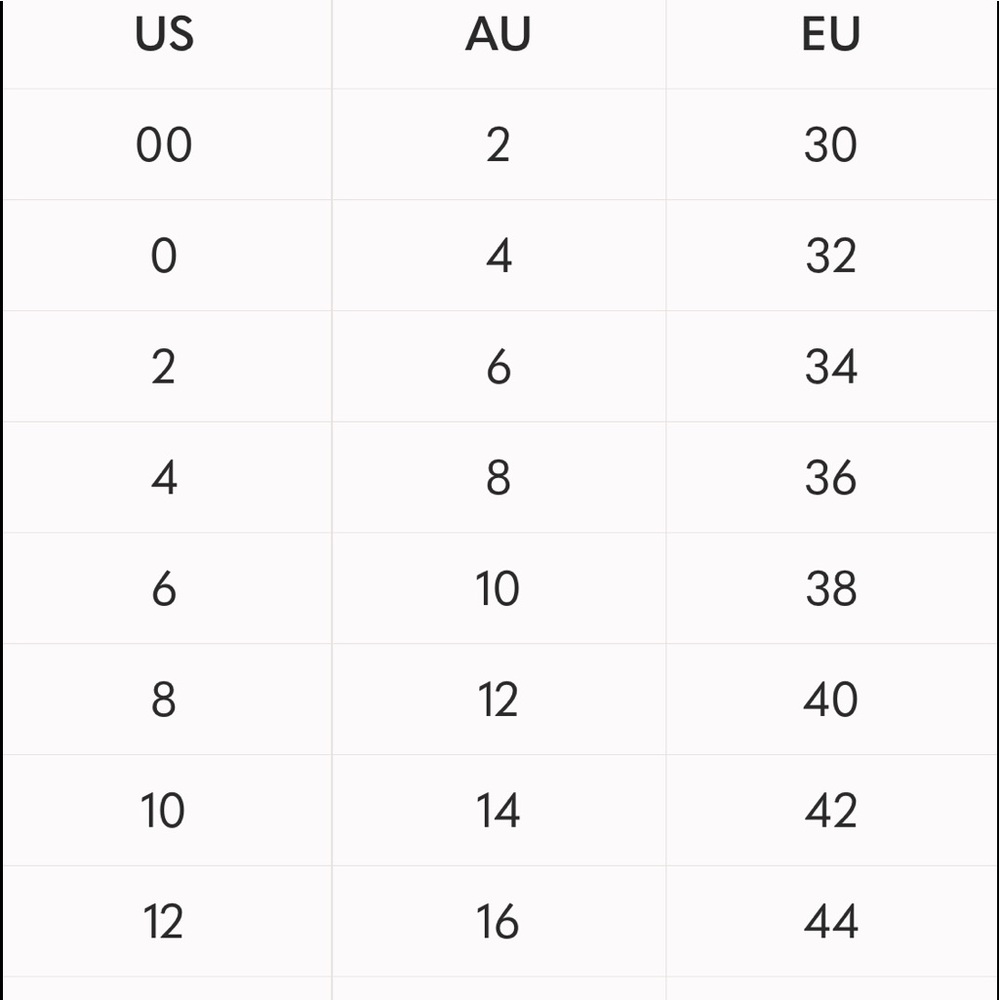Click the EU column header
Image resolution: width=1000 pixels, height=1000 pixels.
(x=831, y=35)
